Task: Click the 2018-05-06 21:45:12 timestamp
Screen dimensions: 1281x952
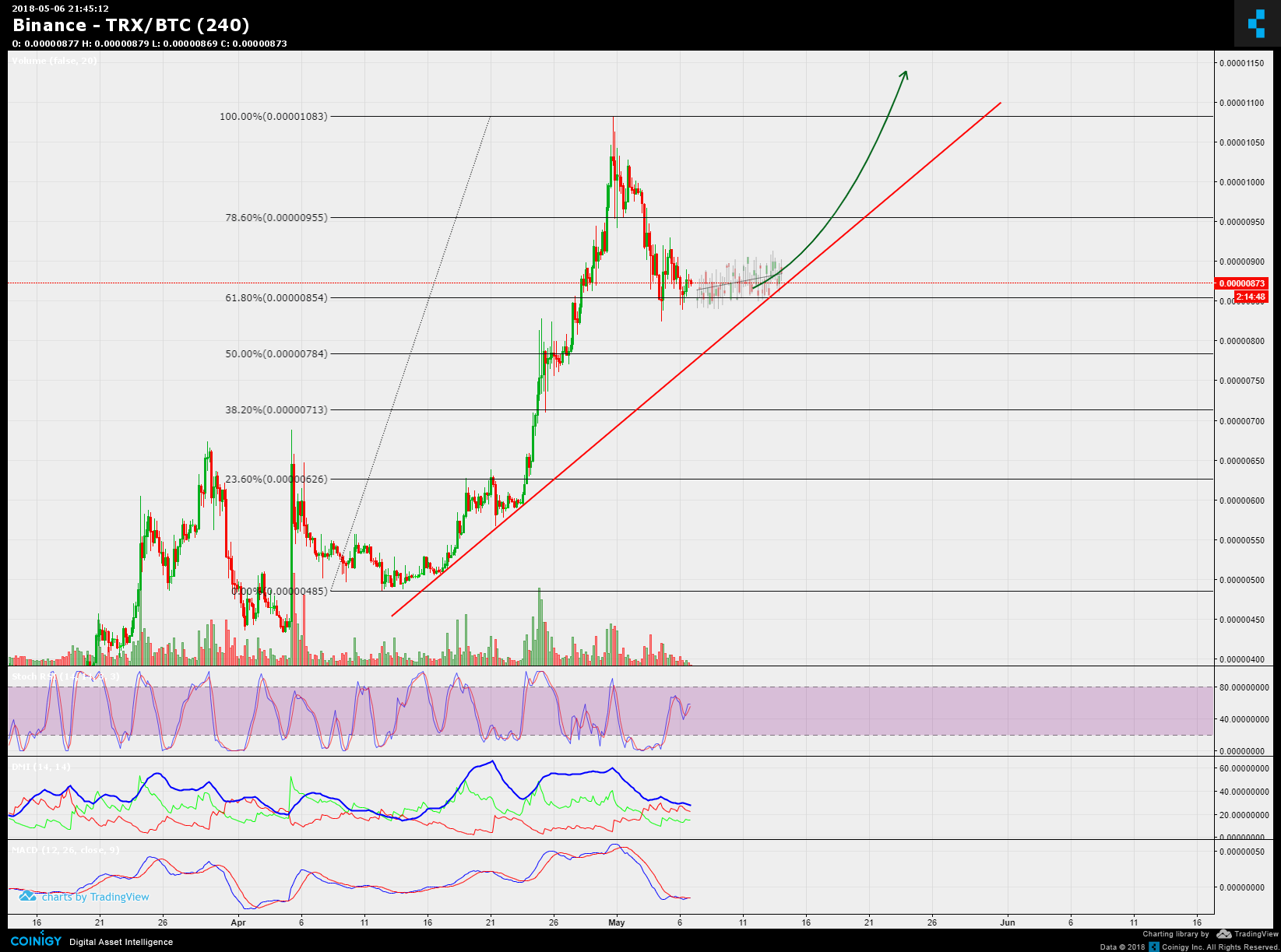Action: tap(60, 9)
